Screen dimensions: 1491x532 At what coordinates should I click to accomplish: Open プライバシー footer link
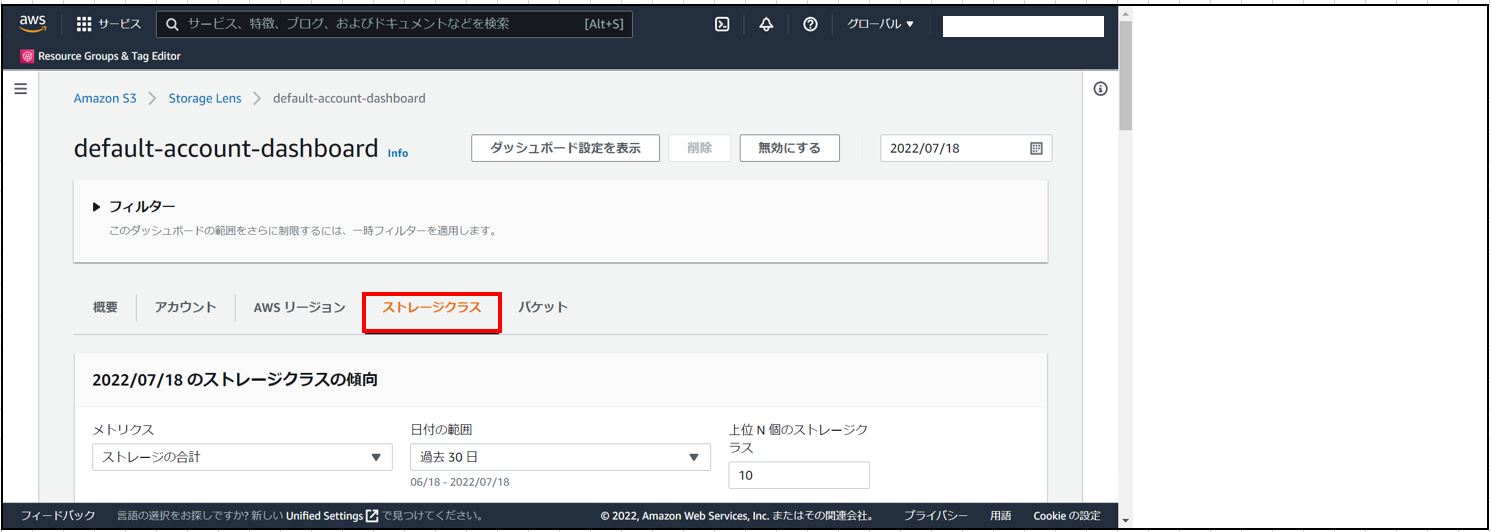click(936, 516)
